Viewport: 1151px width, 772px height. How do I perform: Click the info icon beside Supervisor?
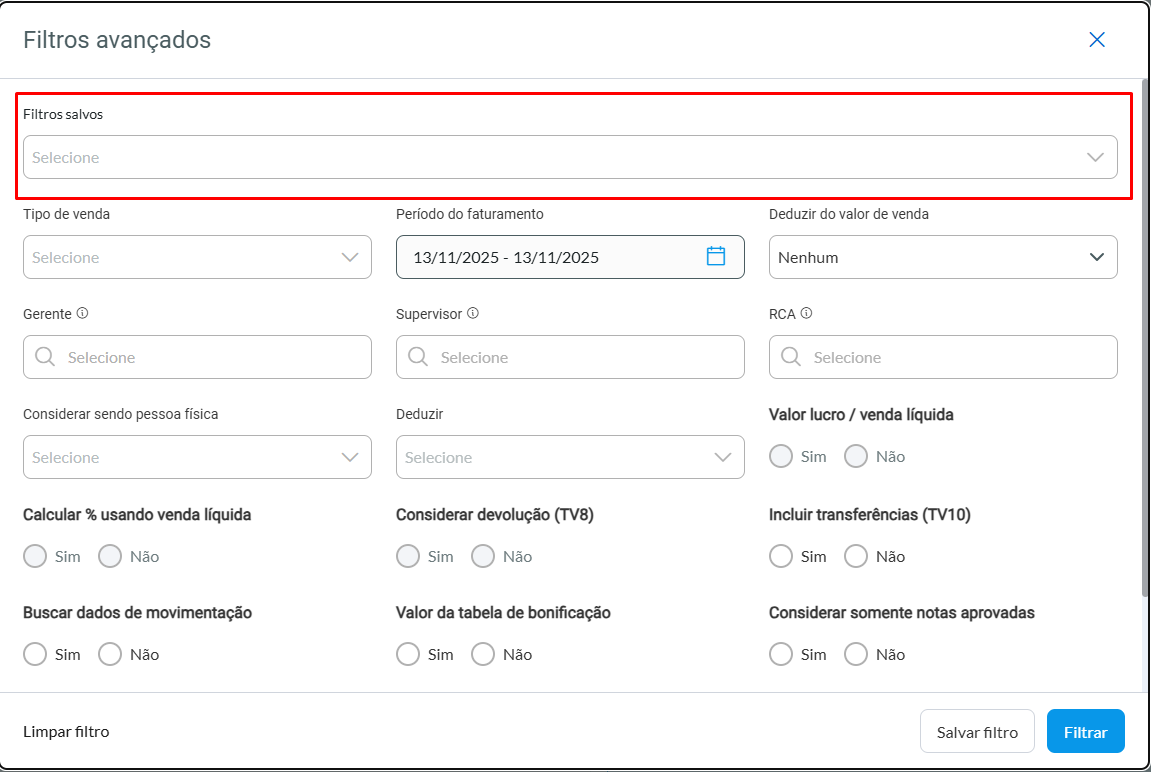tap(473, 313)
